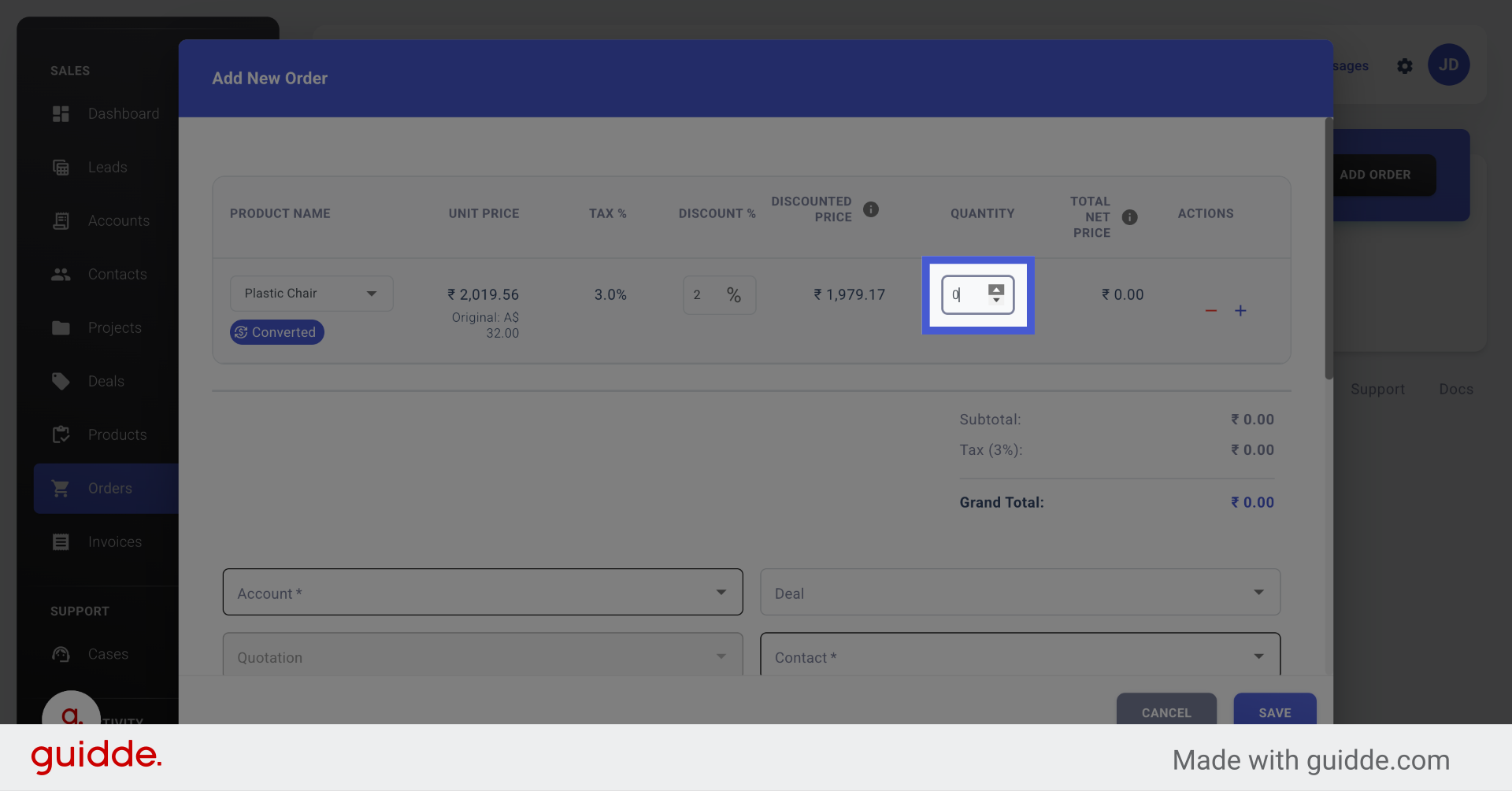
Task: Click the Add New Order title
Action: [270, 79]
